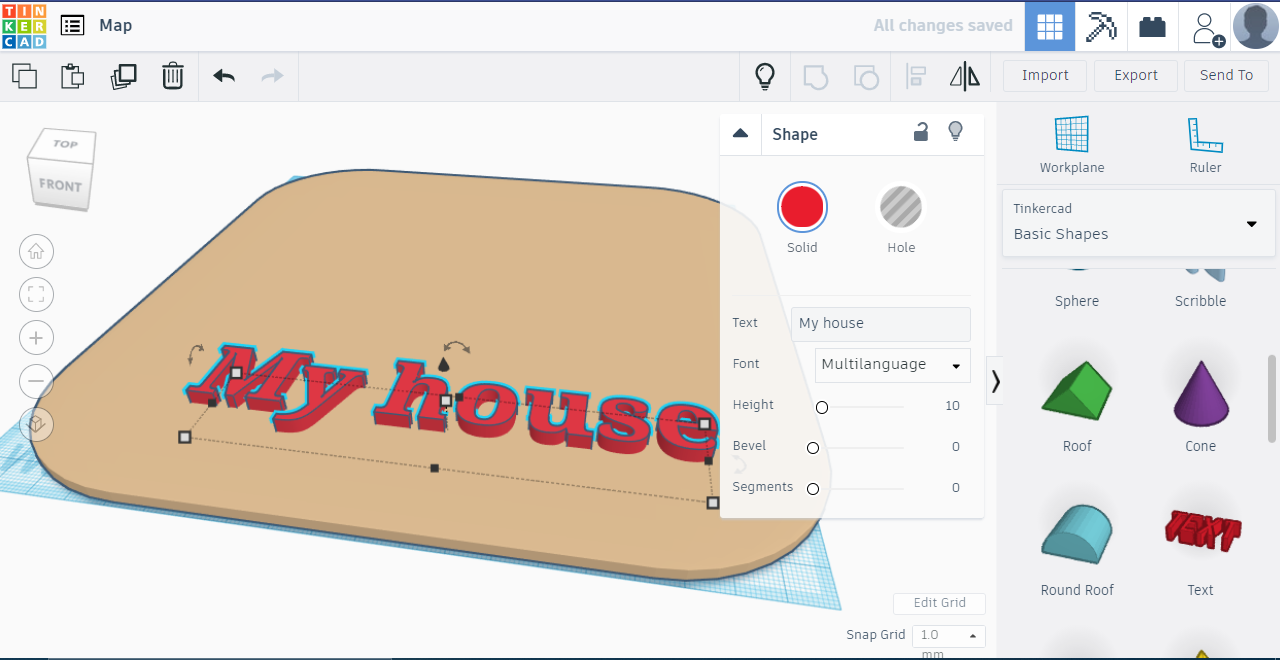1280x660 pixels.
Task: Click the FRONT face of view cube
Action: [x=60, y=185]
